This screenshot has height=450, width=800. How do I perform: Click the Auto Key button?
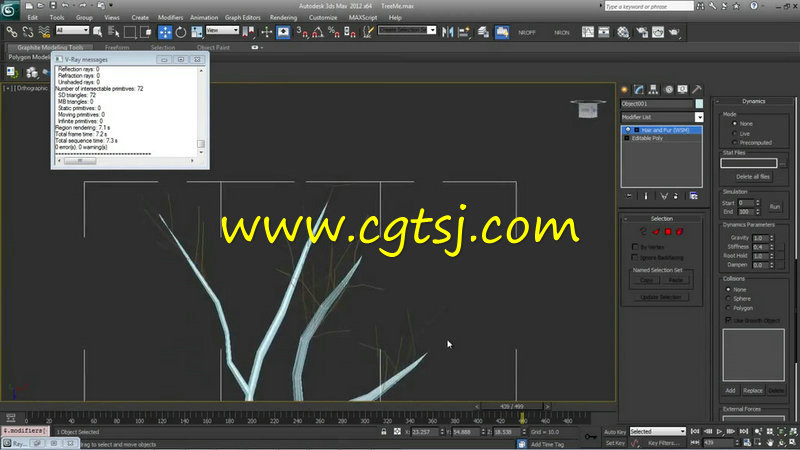pos(615,432)
